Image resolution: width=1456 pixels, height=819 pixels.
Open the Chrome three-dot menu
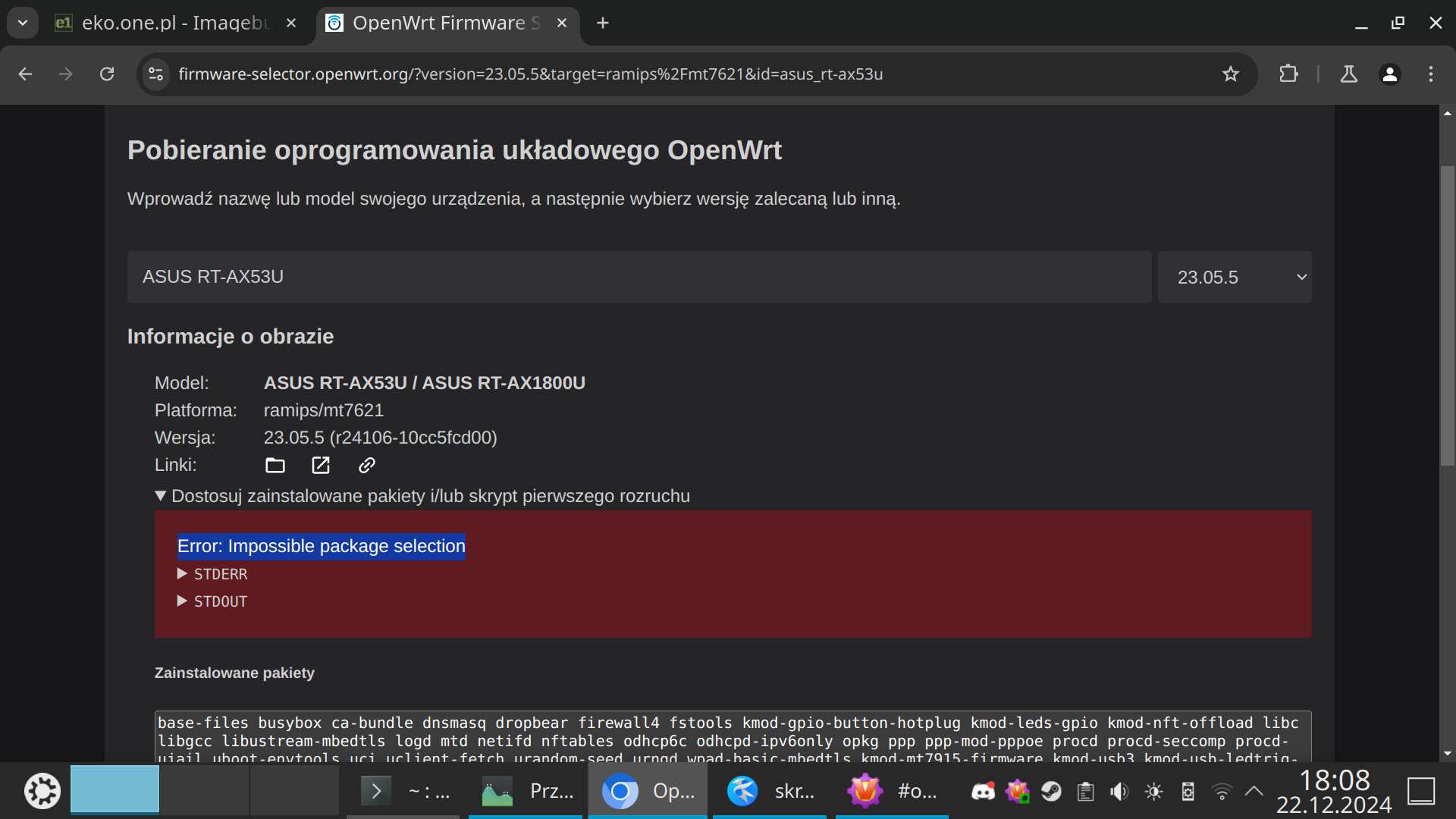click(x=1431, y=74)
